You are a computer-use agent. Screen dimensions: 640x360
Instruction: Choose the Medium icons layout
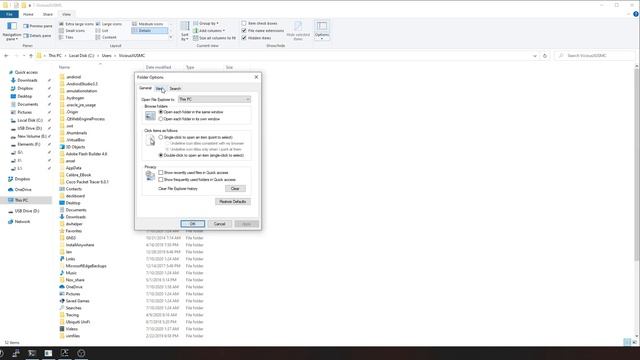(x=148, y=24)
